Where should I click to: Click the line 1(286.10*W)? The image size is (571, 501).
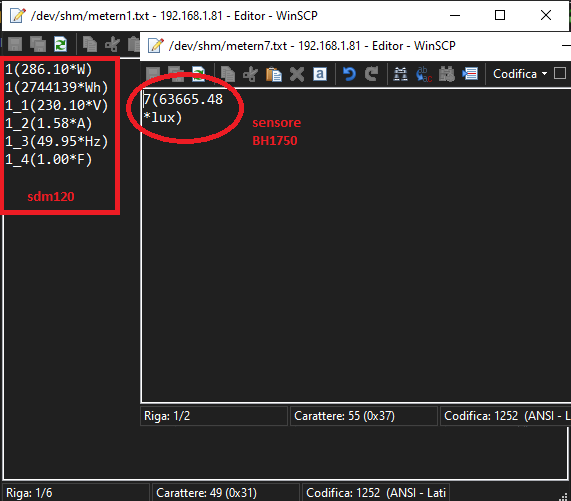(x=49, y=69)
